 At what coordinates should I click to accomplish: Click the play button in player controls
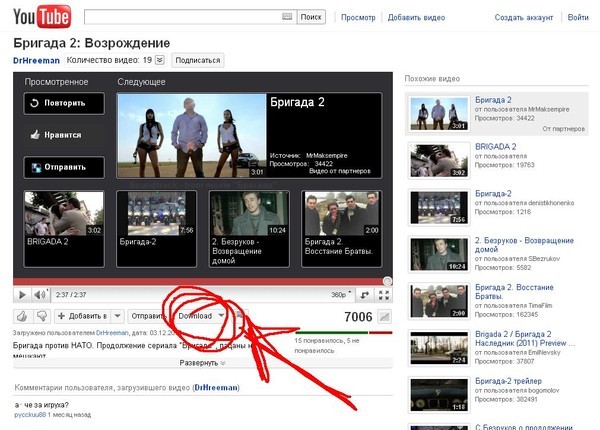(x=22, y=295)
